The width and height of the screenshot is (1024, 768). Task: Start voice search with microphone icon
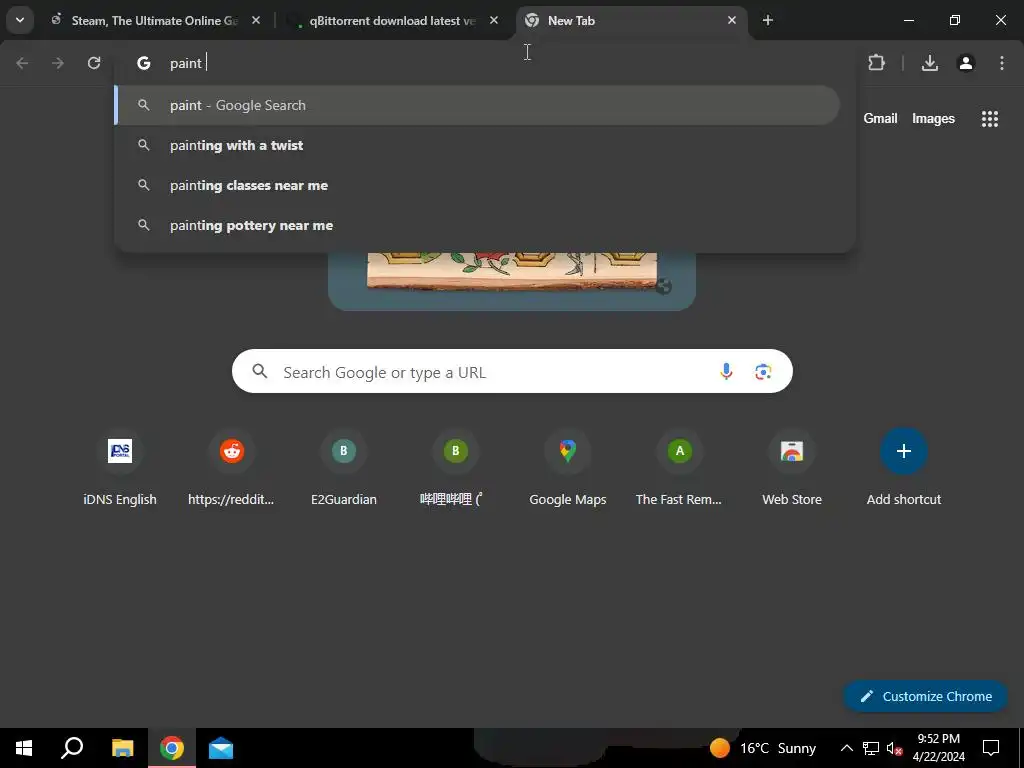(726, 372)
